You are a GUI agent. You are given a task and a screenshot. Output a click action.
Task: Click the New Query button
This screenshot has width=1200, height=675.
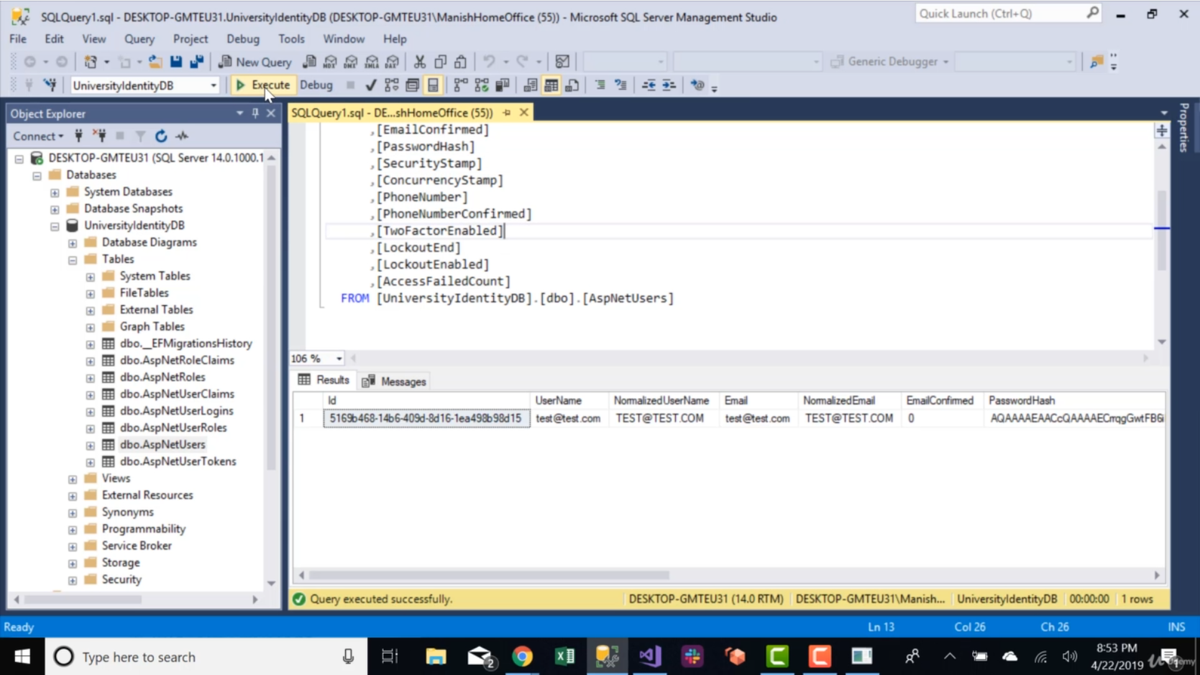[x=255, y=62]
